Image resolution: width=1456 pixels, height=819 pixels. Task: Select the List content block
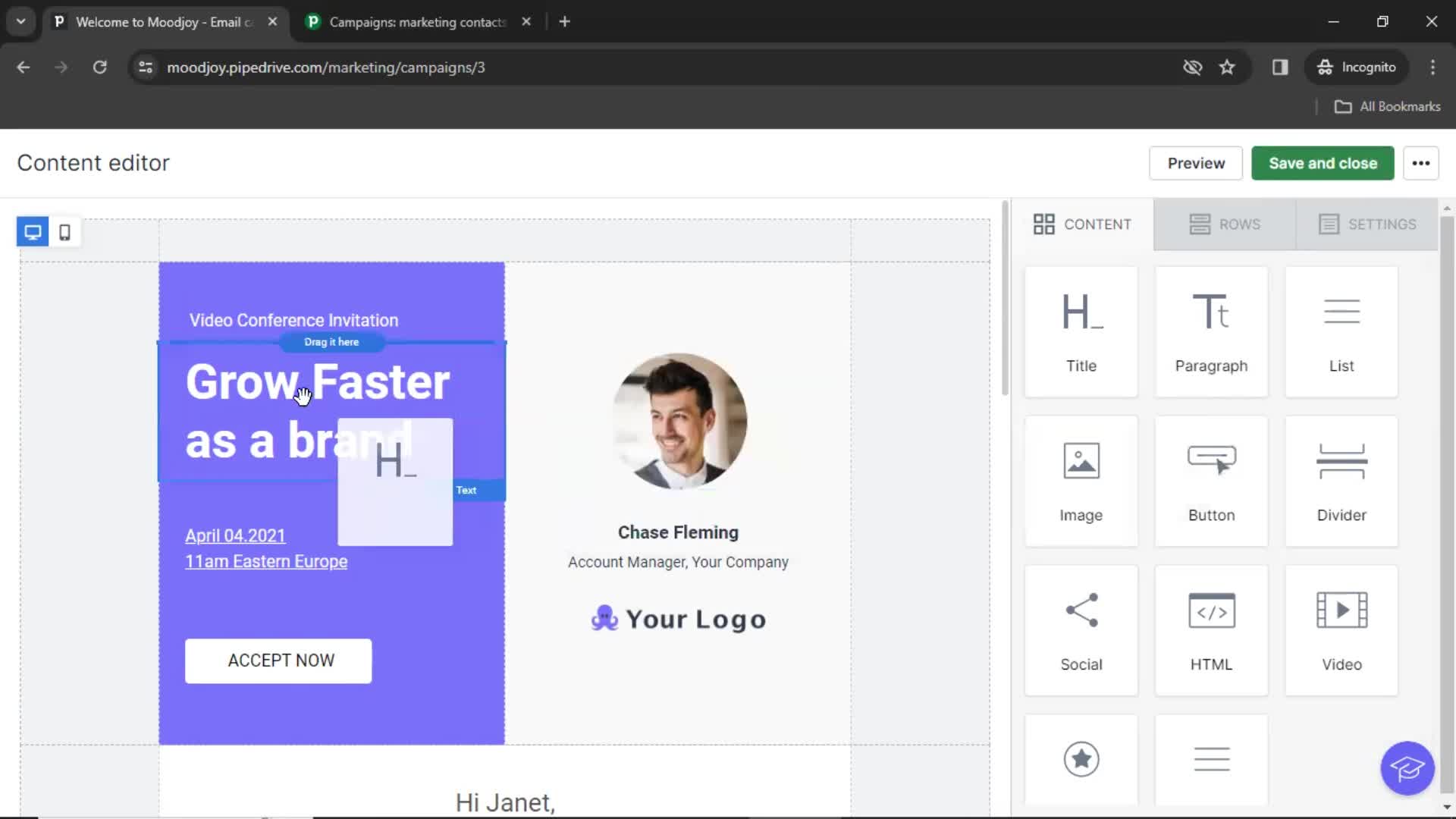pyautogui.click(x=1341, y=331)
